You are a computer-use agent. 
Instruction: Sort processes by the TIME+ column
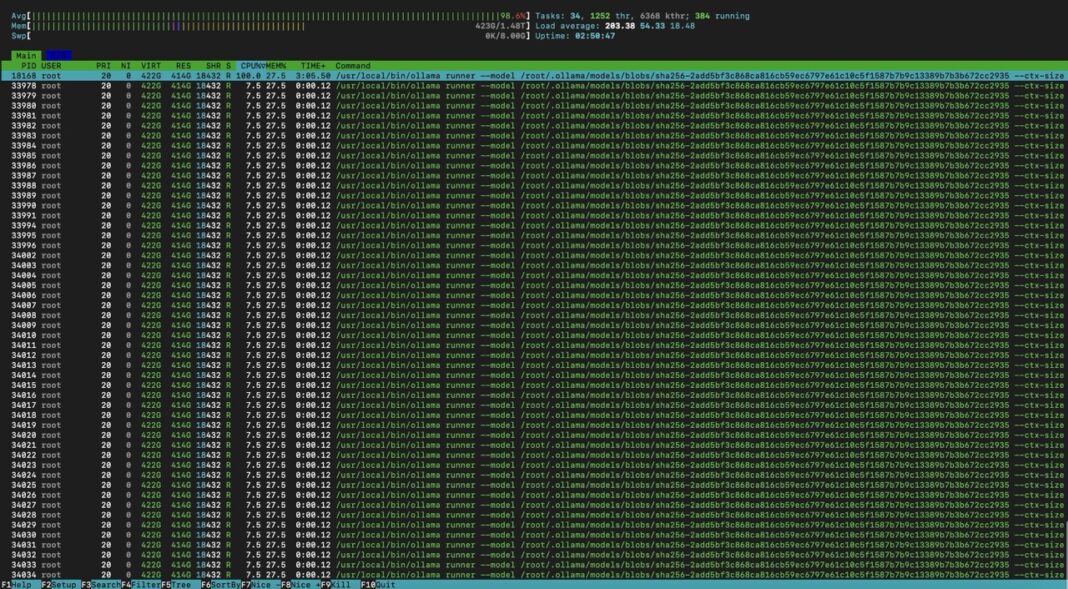click(315, 66)
